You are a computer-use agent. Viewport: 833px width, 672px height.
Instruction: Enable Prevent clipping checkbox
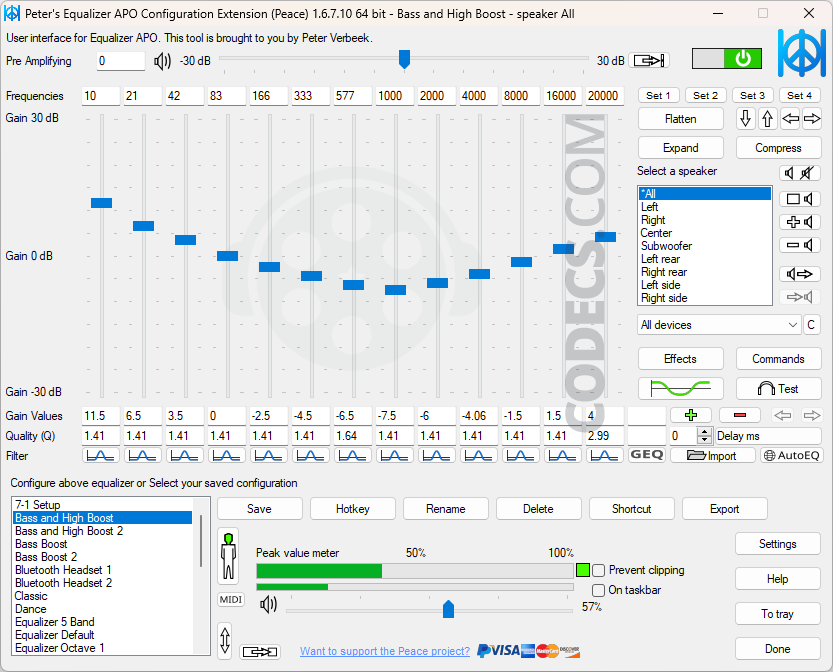[599, 571]
